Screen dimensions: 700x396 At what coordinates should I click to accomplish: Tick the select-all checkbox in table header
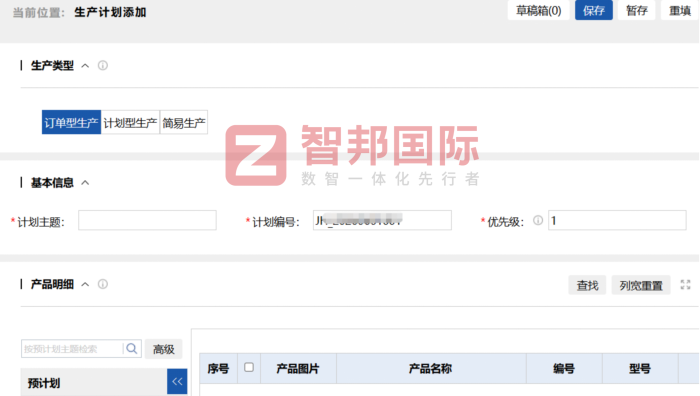(x=249, y=367)
